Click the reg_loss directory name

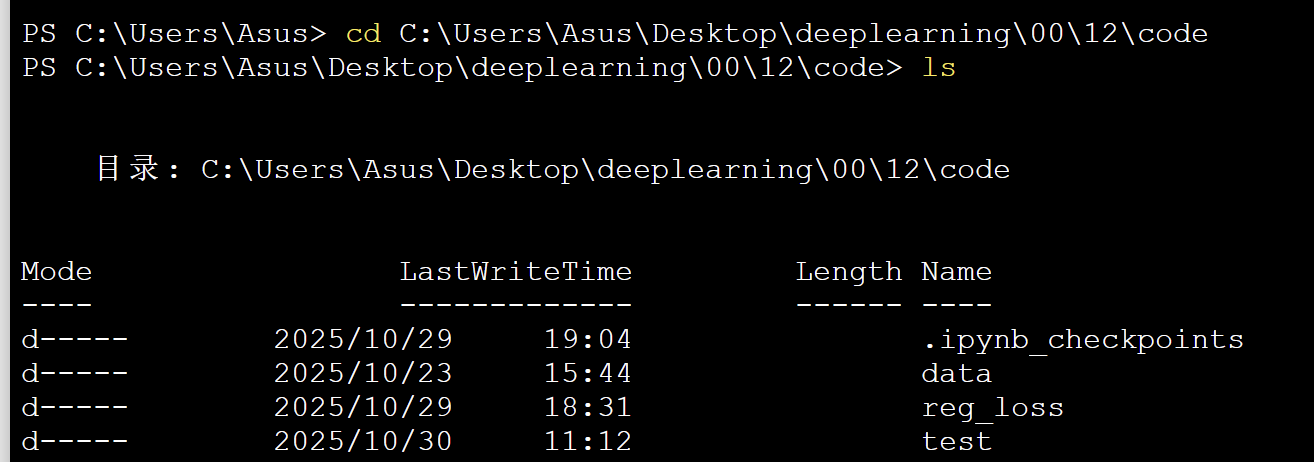tap(992, 408)
